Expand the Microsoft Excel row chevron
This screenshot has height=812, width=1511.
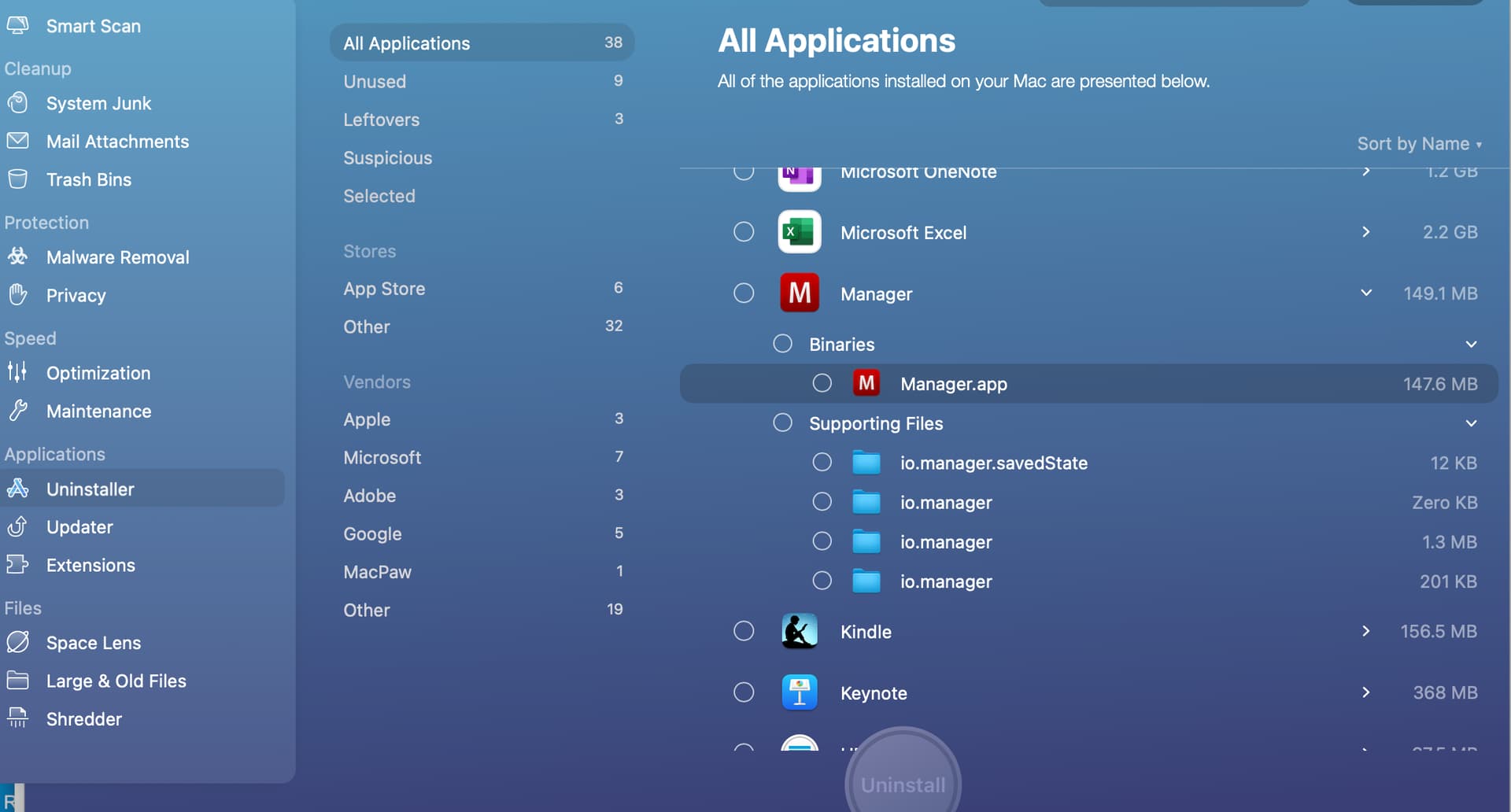pyautogui.click(x=1366, y=231)
